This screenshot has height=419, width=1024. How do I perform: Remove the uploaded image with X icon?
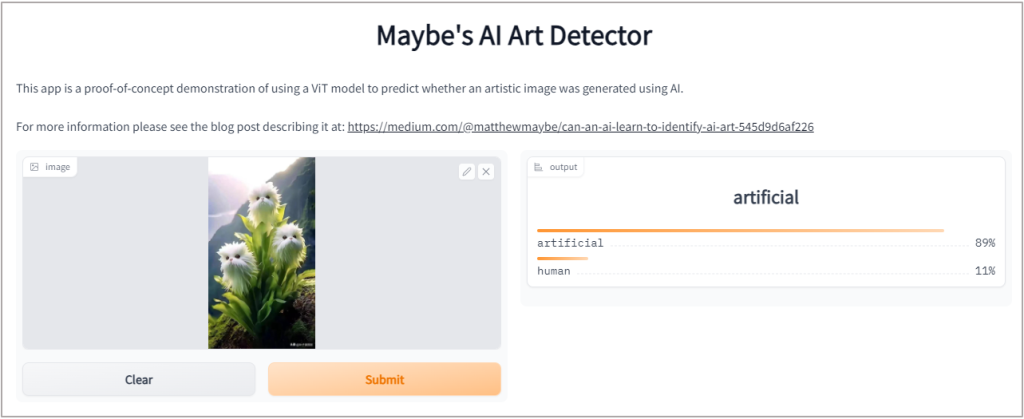tap(485, 172)
